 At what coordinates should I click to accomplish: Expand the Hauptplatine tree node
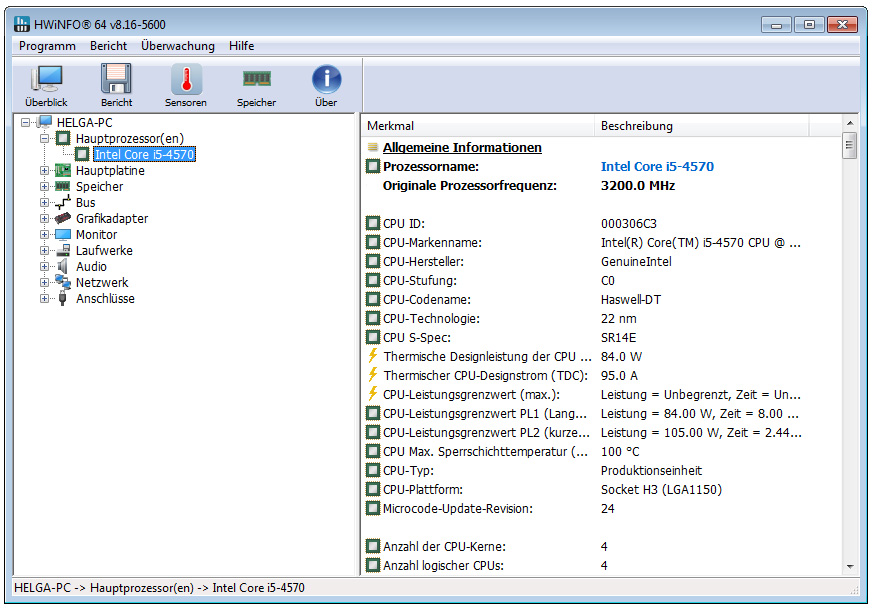click(x=44, y=171)
